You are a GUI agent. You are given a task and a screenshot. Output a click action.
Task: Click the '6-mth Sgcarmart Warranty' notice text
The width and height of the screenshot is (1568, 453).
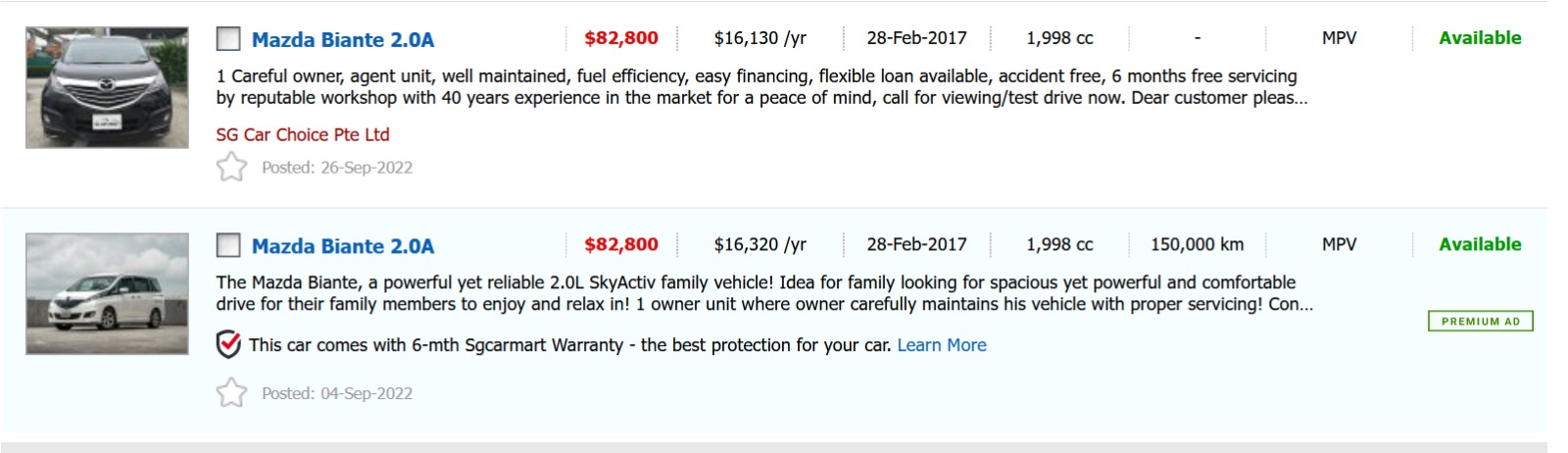click(x=568, y=345)
